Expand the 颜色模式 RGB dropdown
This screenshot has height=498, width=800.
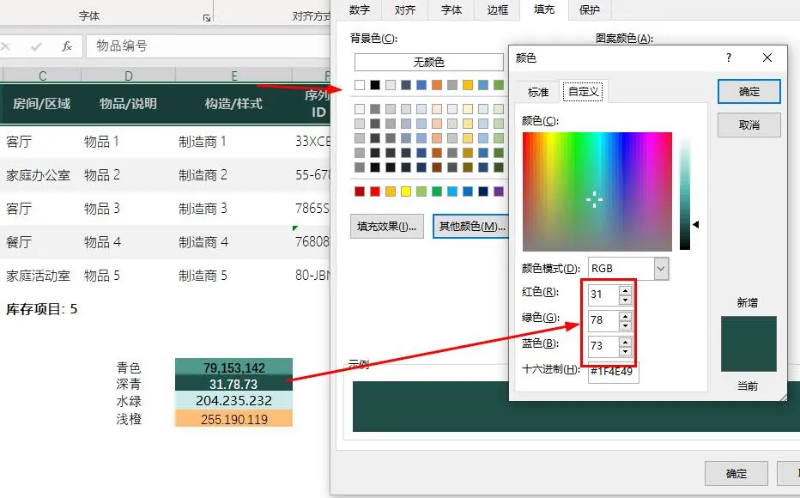point(660,268)
